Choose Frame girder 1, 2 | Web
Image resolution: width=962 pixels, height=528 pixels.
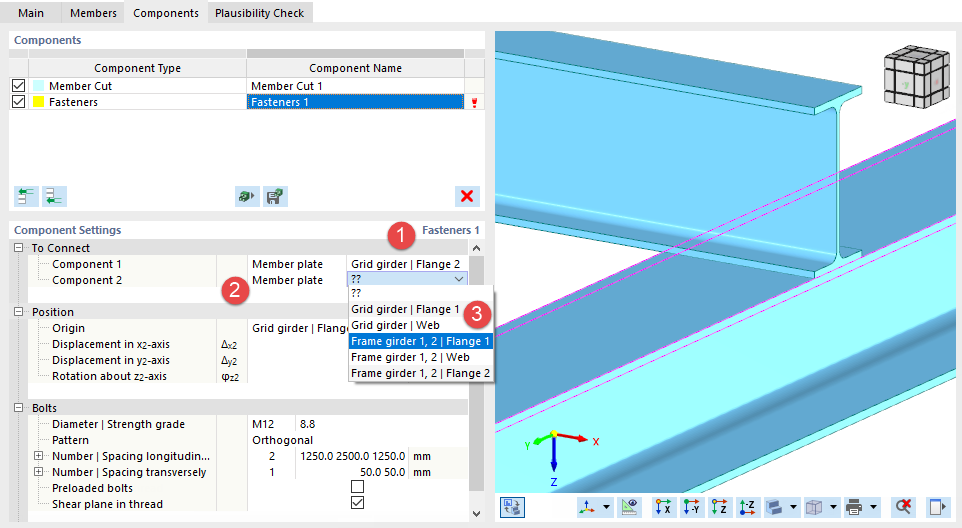[421, 357]
